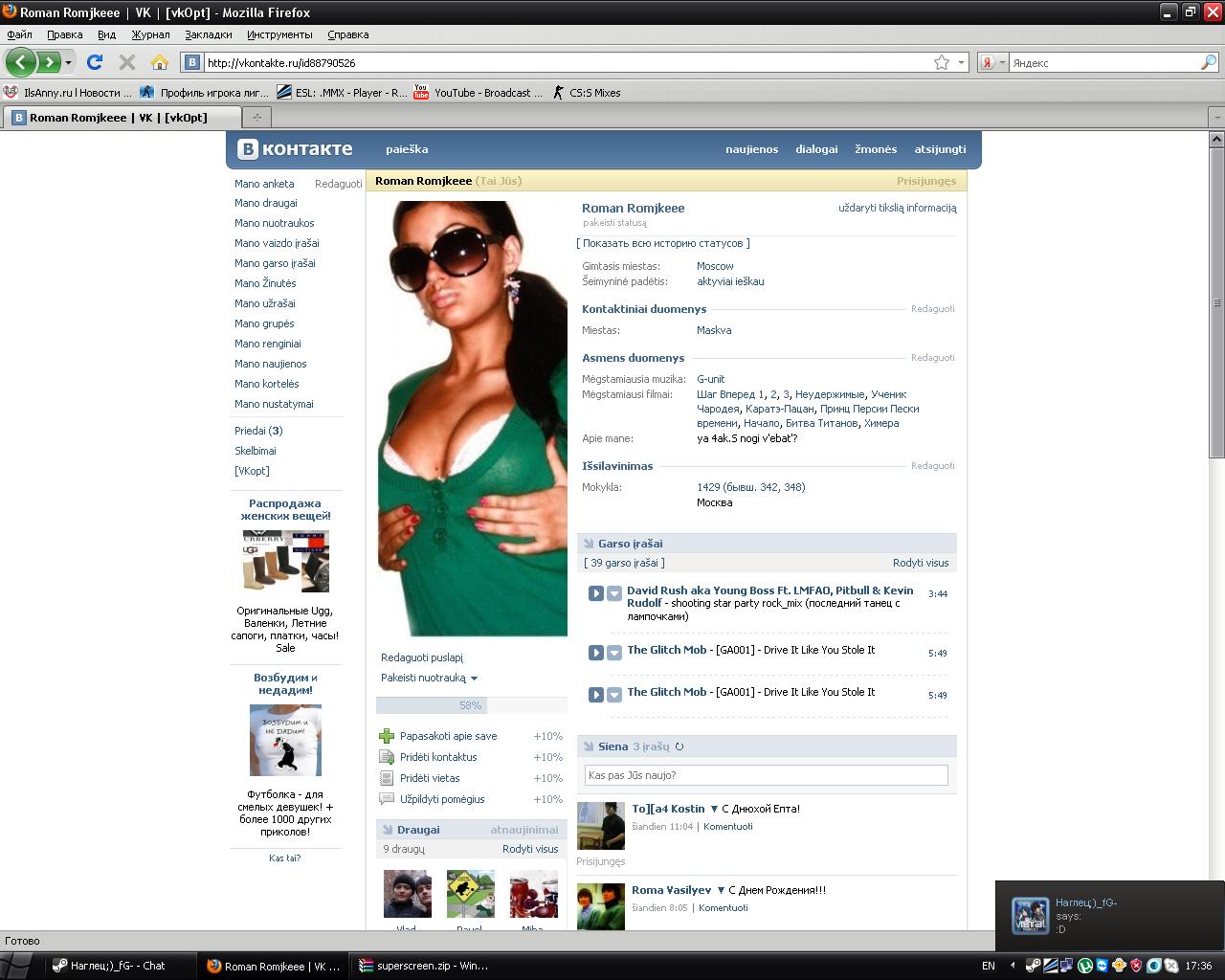Click the ВКонтакте logo in the header

click(296, 149)
